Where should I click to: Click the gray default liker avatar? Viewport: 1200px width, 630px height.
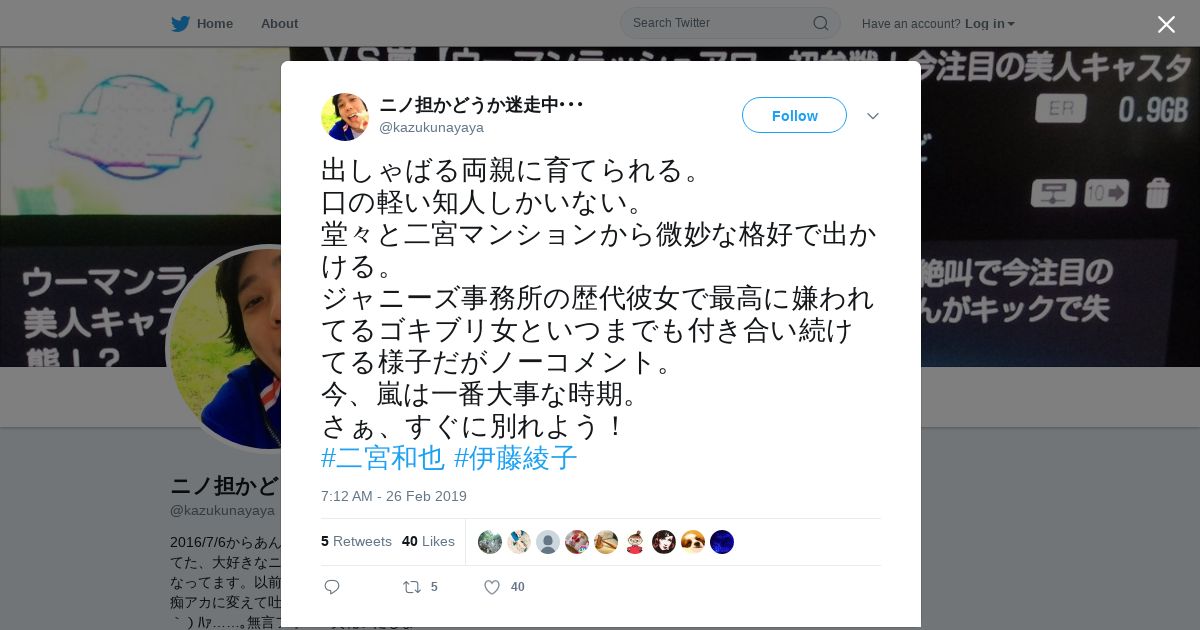[x=548, y=542]
